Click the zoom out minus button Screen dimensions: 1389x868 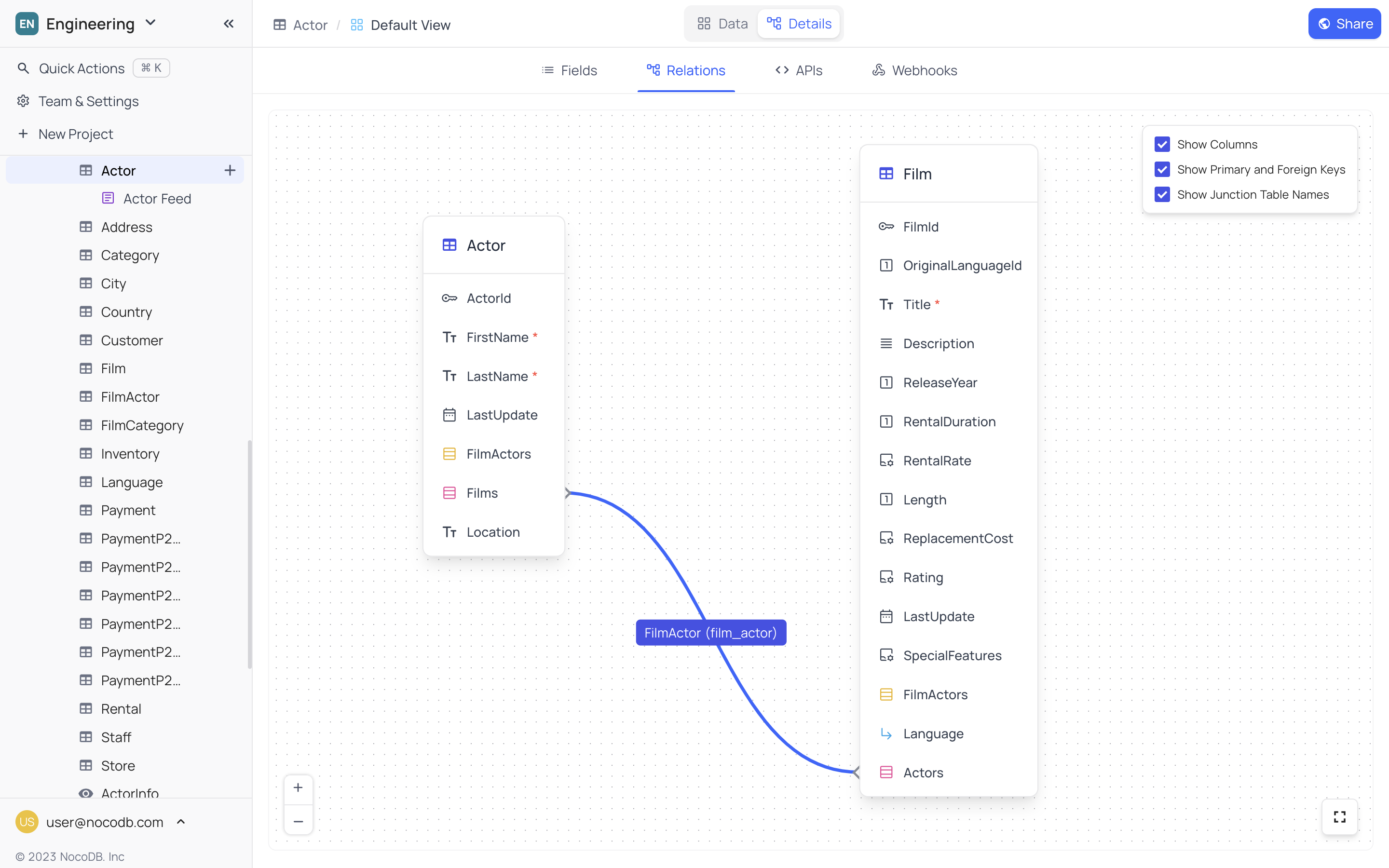tap(298, 822)
